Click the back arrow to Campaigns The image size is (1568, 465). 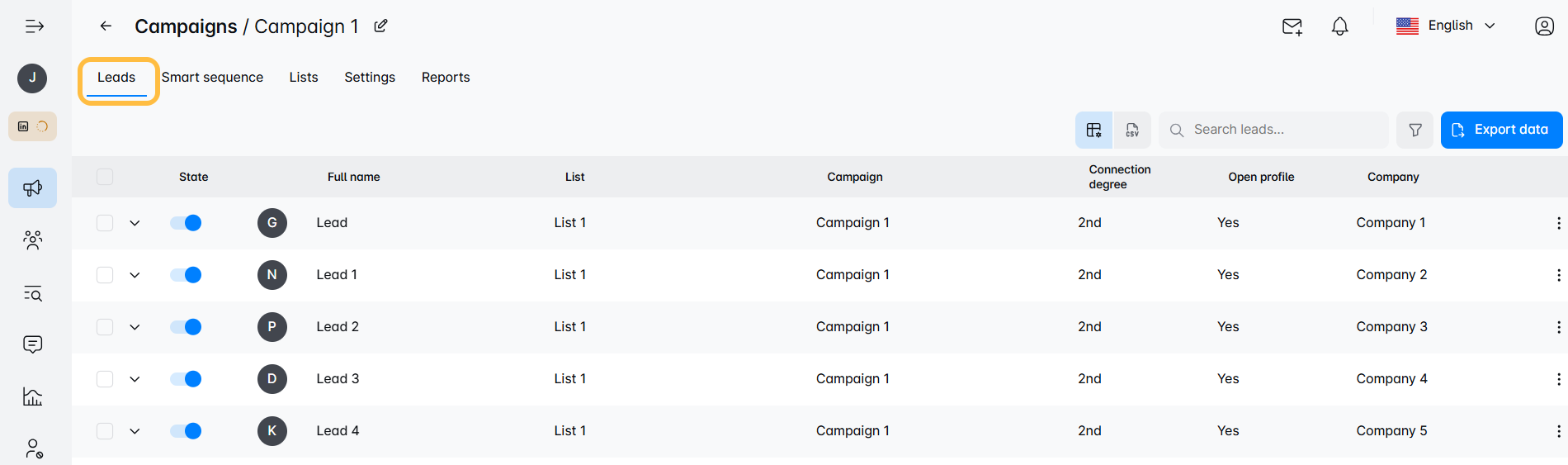tap(106, 26)
